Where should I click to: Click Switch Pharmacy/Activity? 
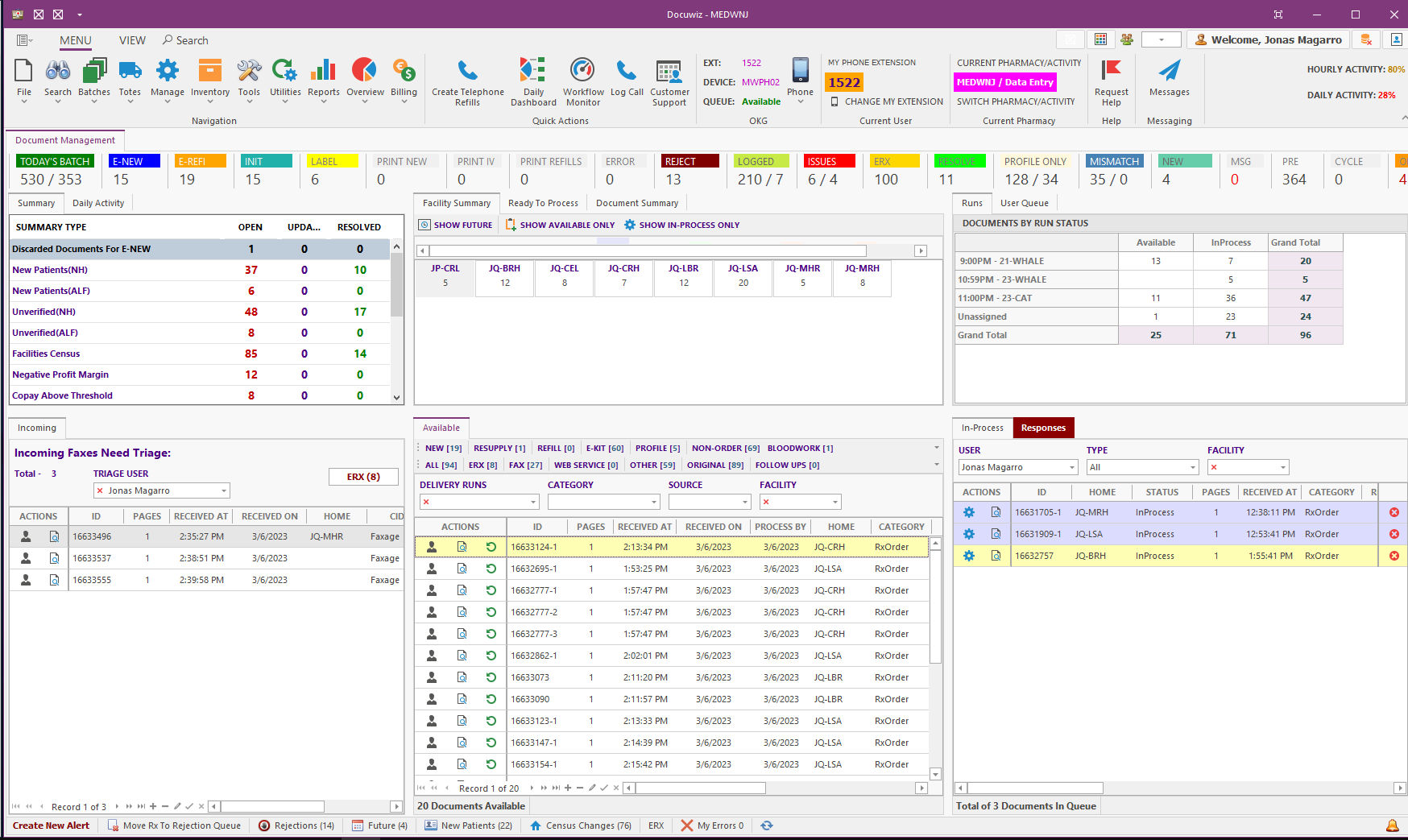point(1016,101)
